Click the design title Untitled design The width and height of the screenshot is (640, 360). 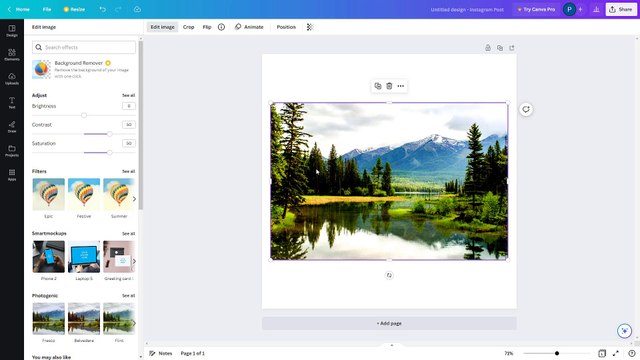point(467,9)
